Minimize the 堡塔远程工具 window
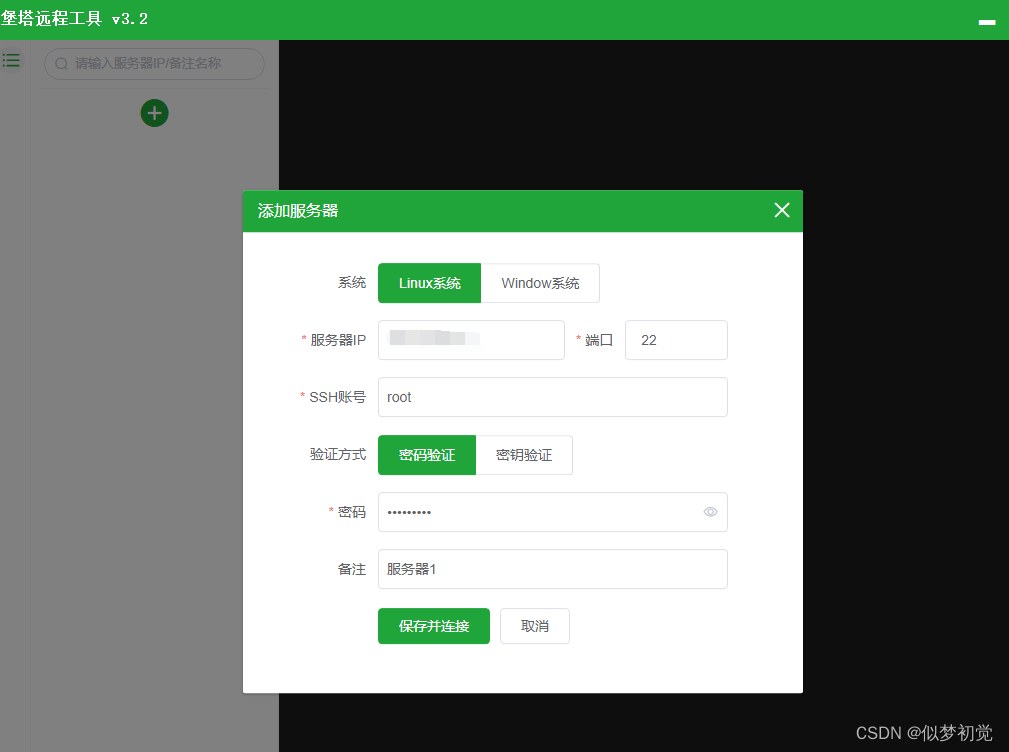 pos(987,21)
